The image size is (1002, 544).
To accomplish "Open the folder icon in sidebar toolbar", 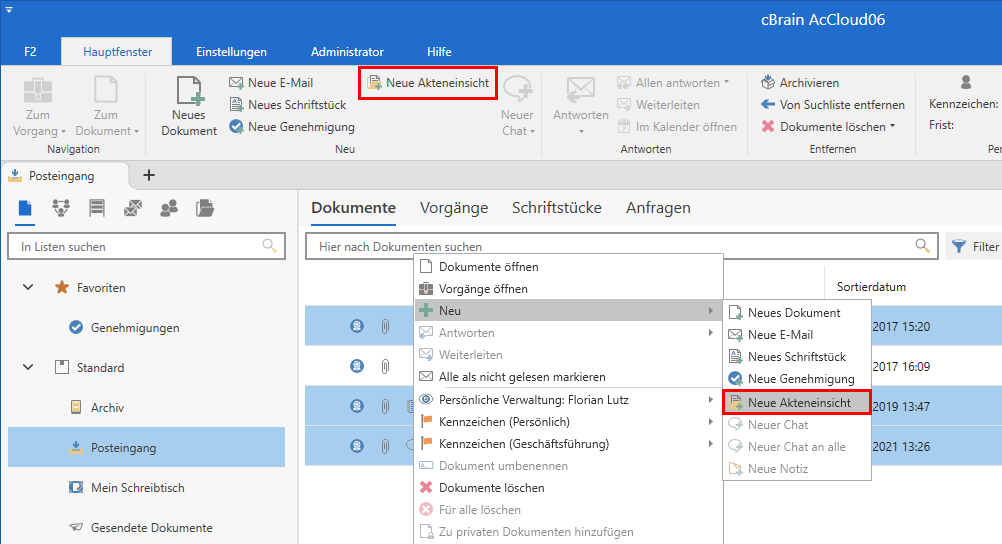I will point(205,208).
